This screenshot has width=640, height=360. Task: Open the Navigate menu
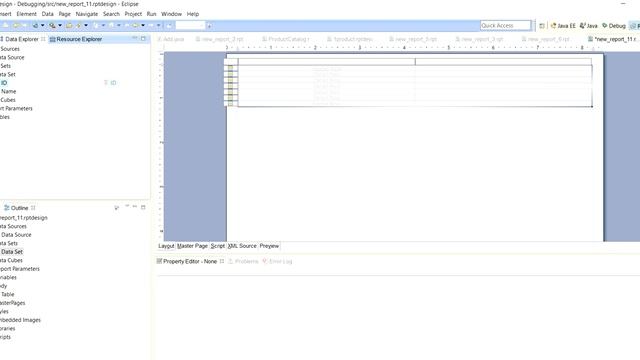pyautogui.click(x=87, y=14)
